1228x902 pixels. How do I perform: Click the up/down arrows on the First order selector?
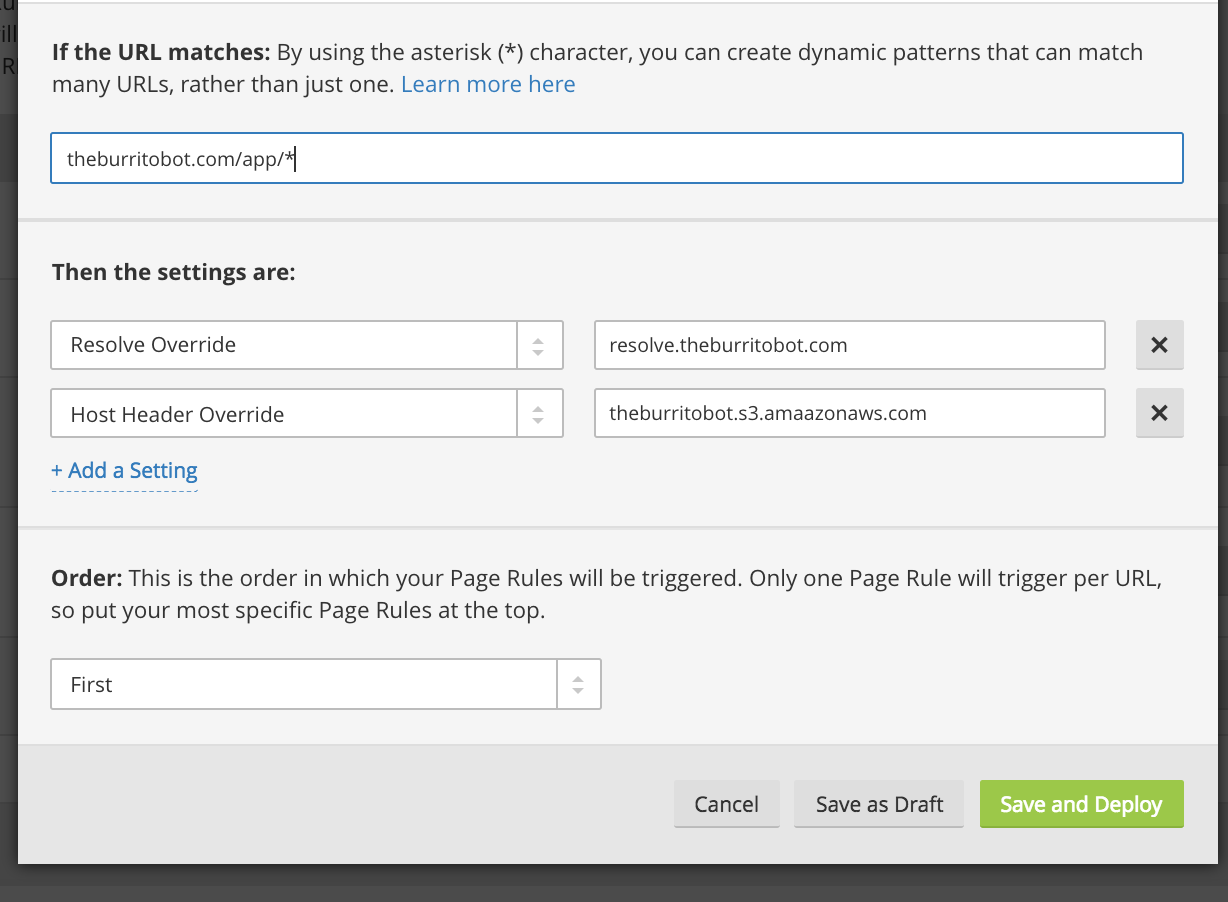pyautogui.click(x=578, y=685)
